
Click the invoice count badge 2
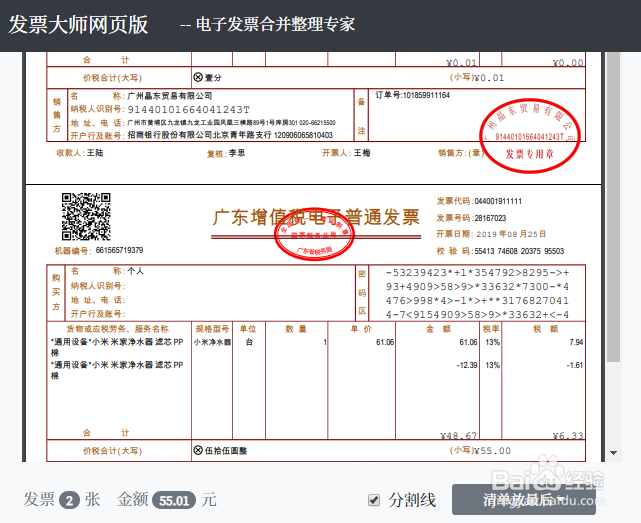click(69, 501)
